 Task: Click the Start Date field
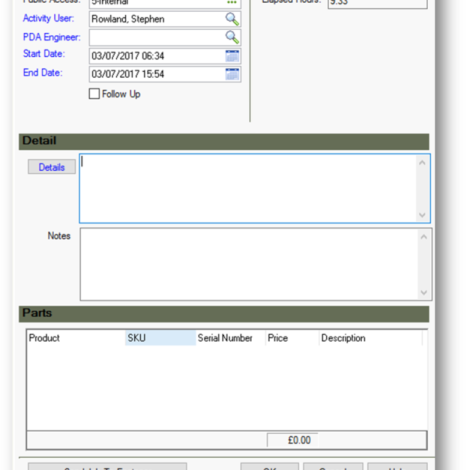157,56
